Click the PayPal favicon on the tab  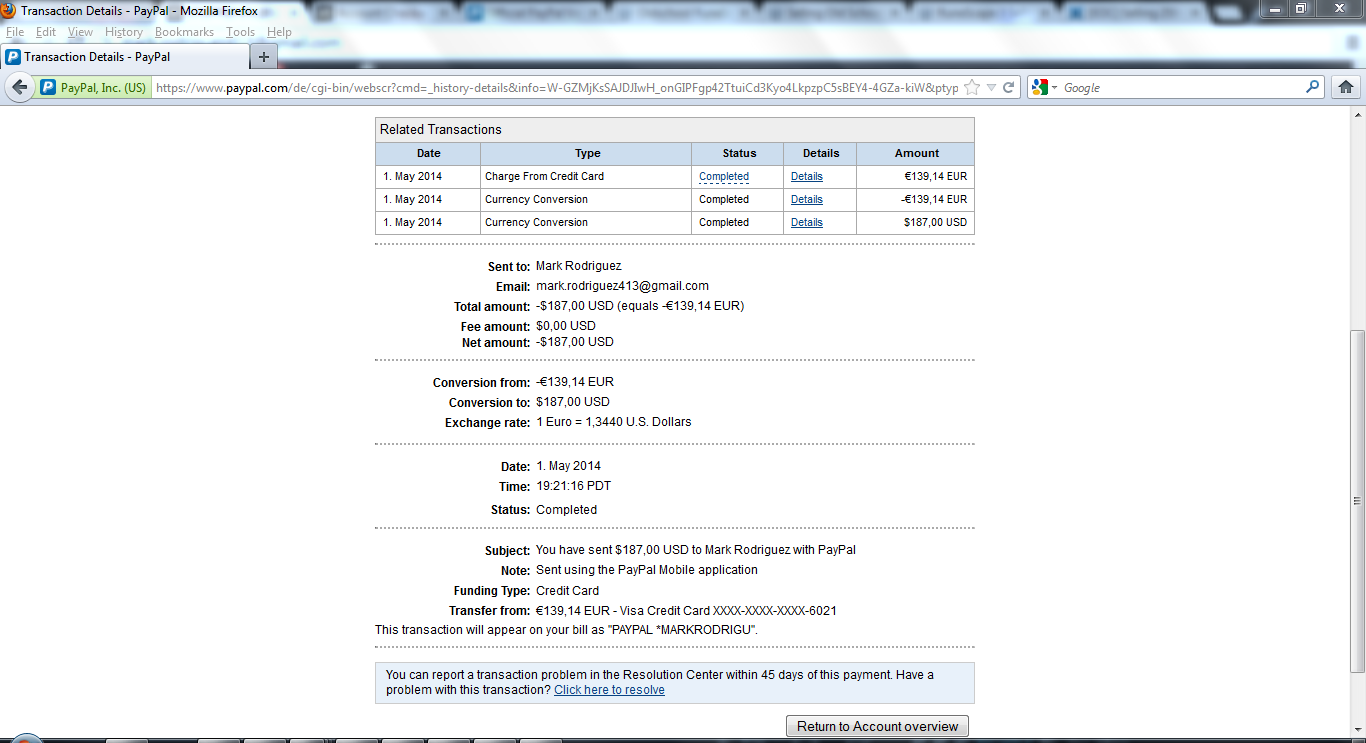coord(13,57)
